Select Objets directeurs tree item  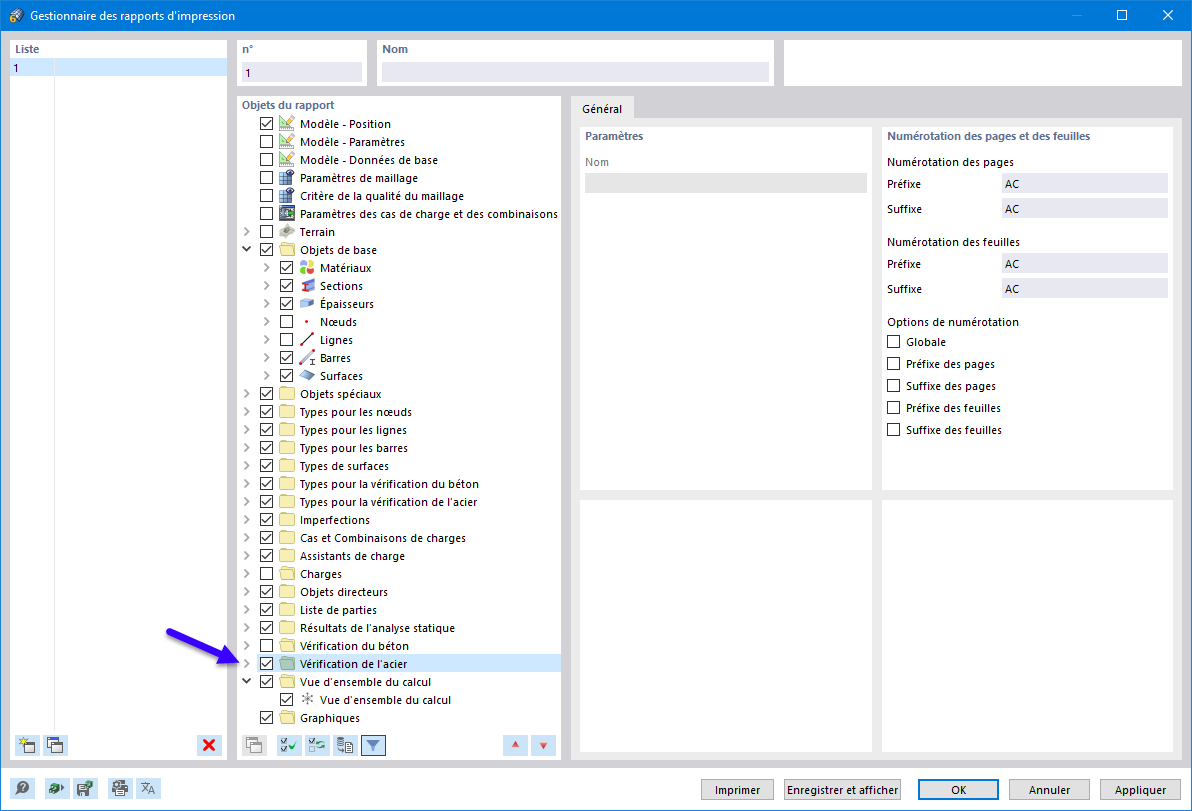pyautogui.click(x=344, y=591)
